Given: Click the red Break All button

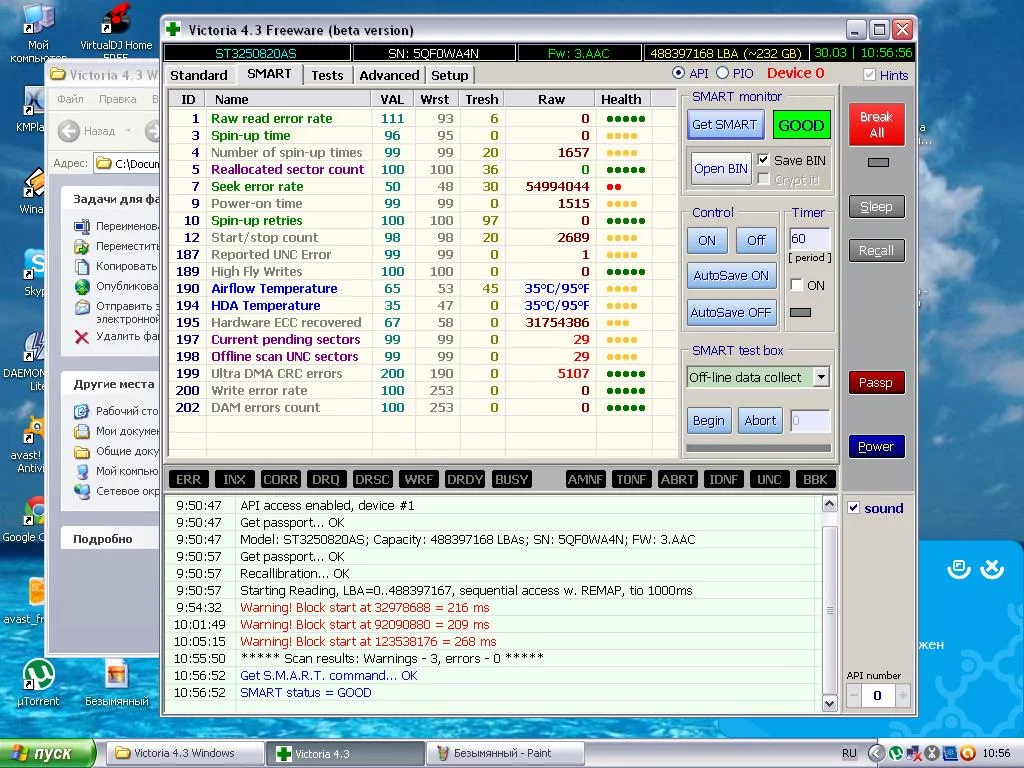Looking at the screenshot, I should pyautogui.click(x=876, y=125).
